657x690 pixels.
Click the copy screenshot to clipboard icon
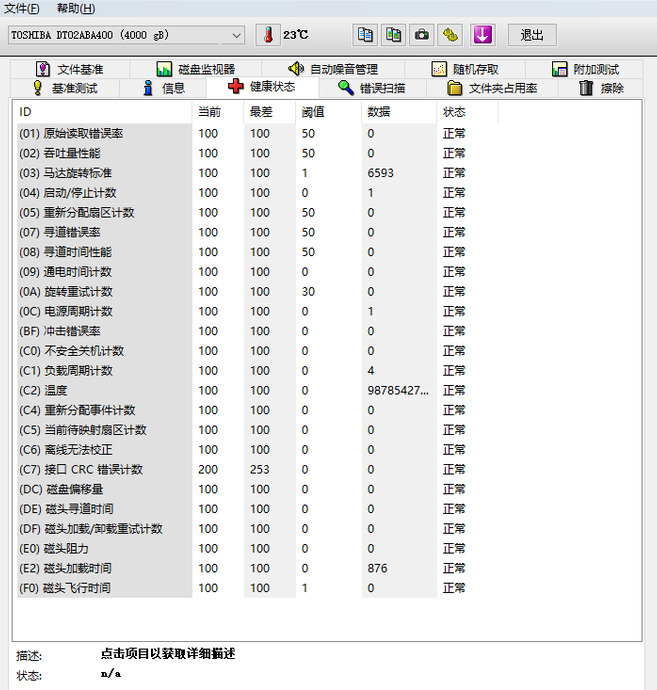click(x=393, y=35)
